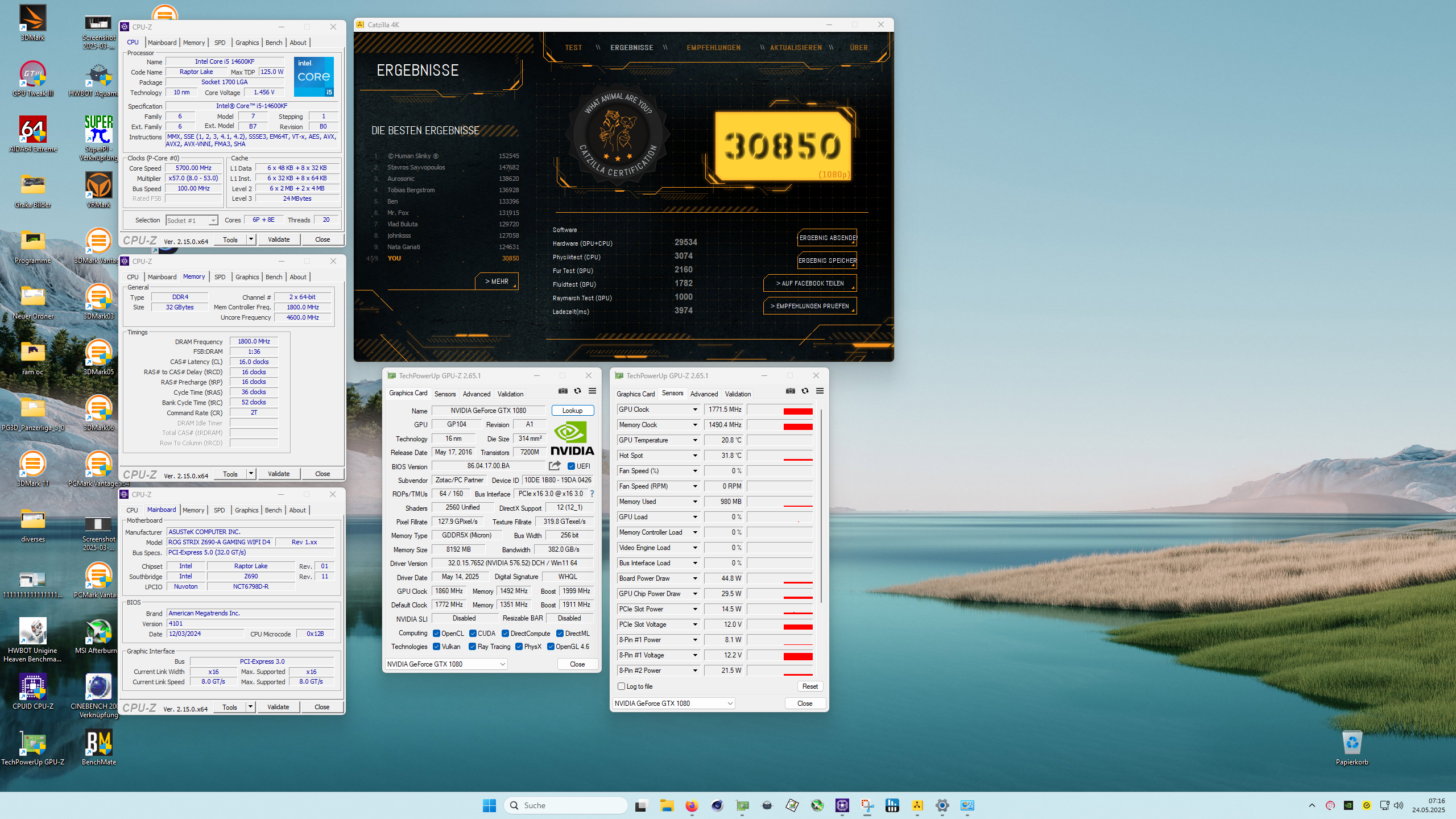Click the Bus Interface question mark in GPU-Z
This screenshot has width=1456, height=819.
tap(592, 494)
